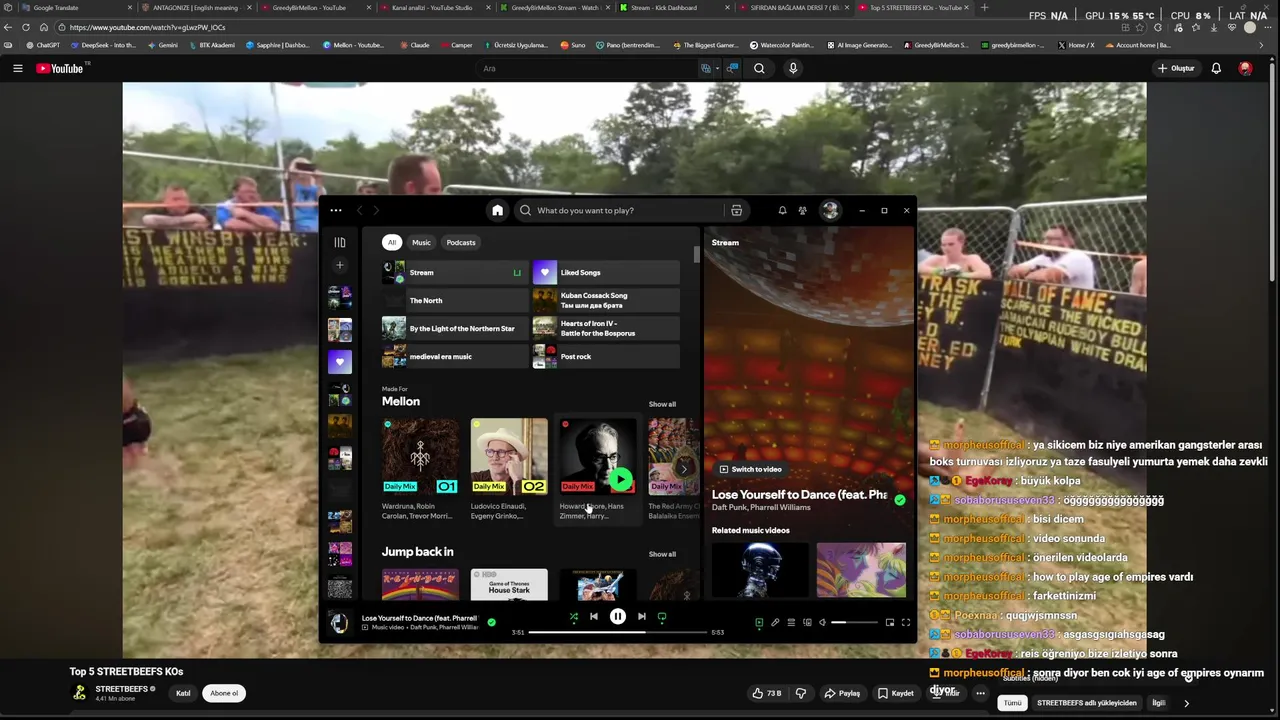Toggle saved checkmark in Now Playing panel
Screen dimensions: 1280x720
pos(900,500)
